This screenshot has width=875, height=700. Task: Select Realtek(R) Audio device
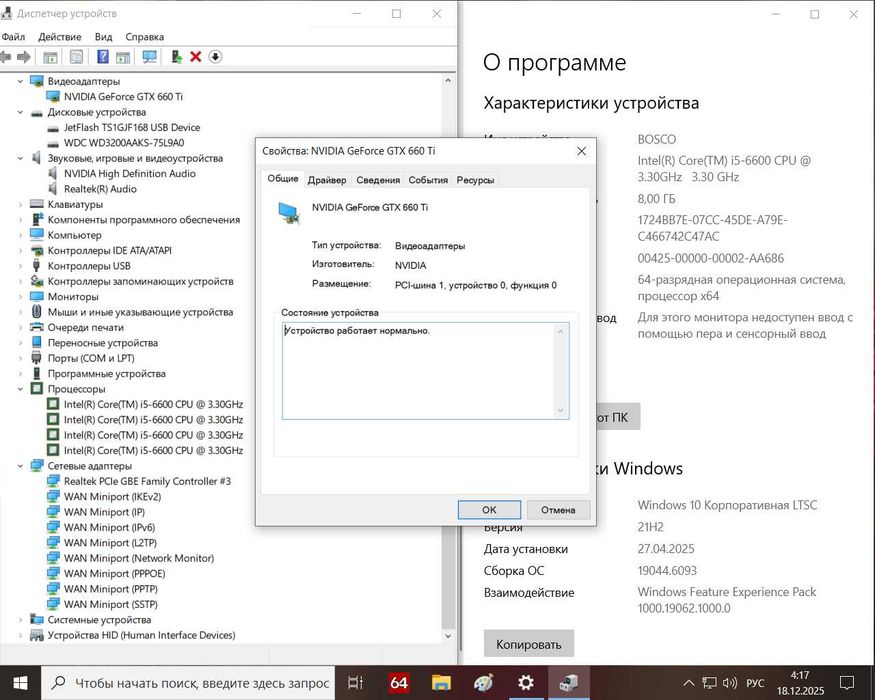(100, 189)
